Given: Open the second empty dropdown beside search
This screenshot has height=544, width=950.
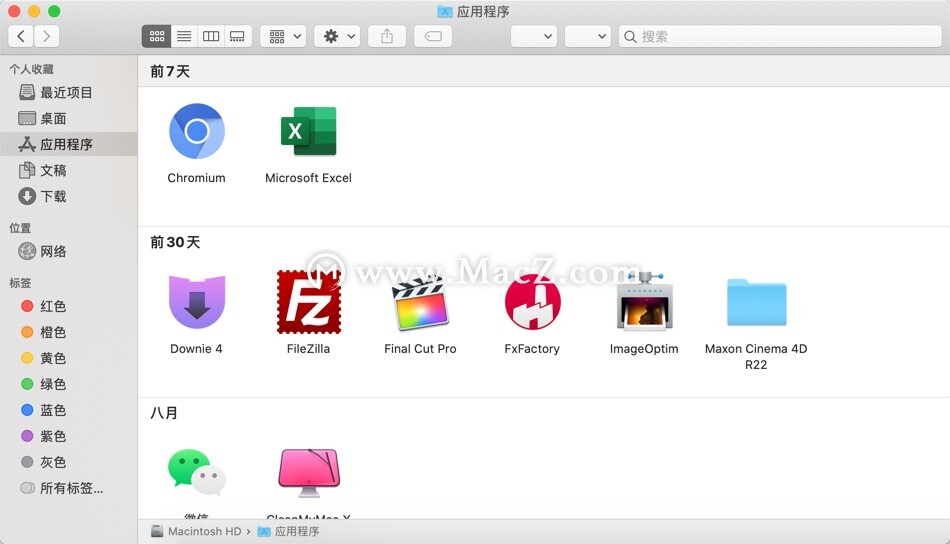Looking at the screenshot, I should click(x=588, y=36).
